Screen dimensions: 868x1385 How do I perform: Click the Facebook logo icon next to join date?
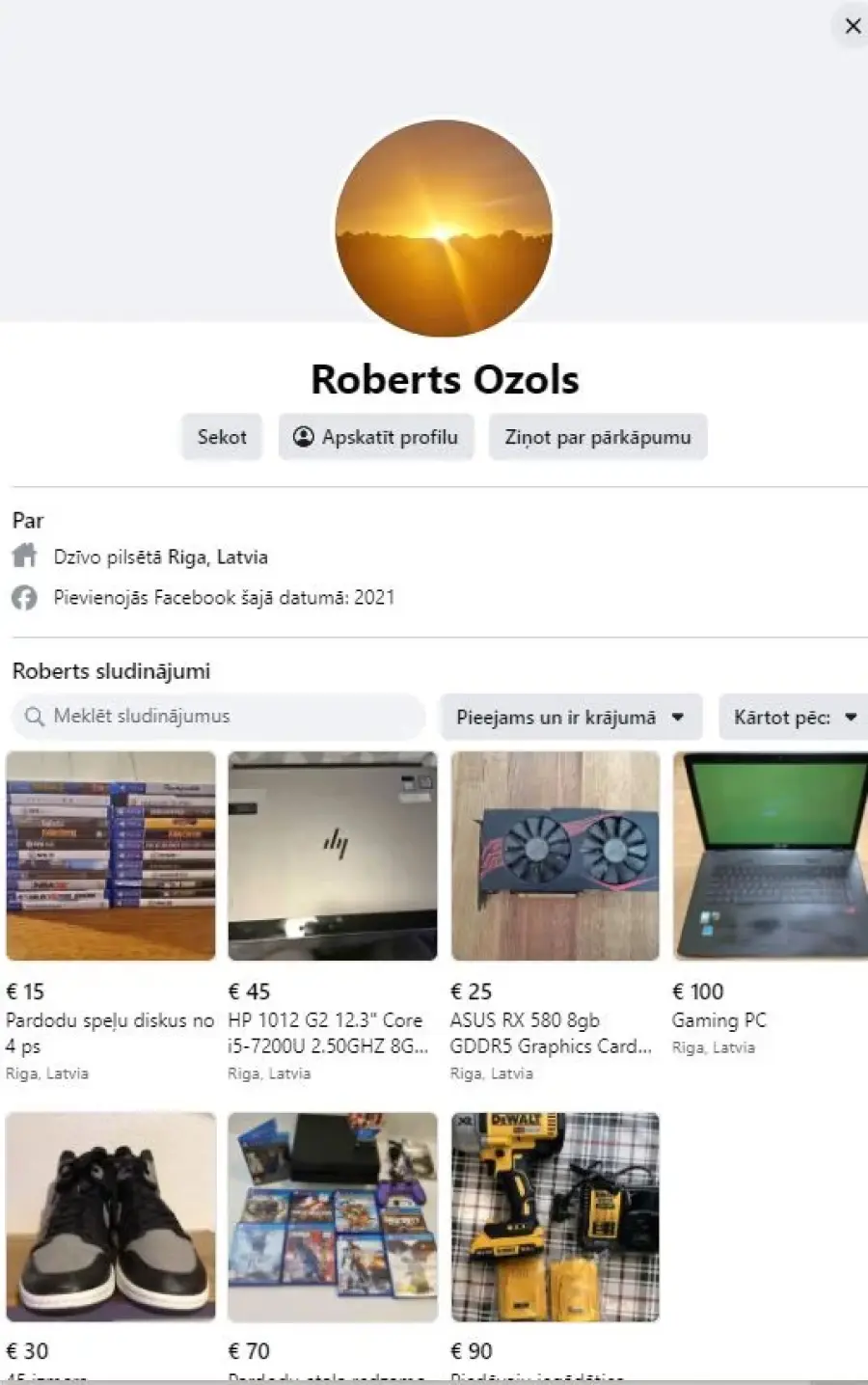click(24, 597)
